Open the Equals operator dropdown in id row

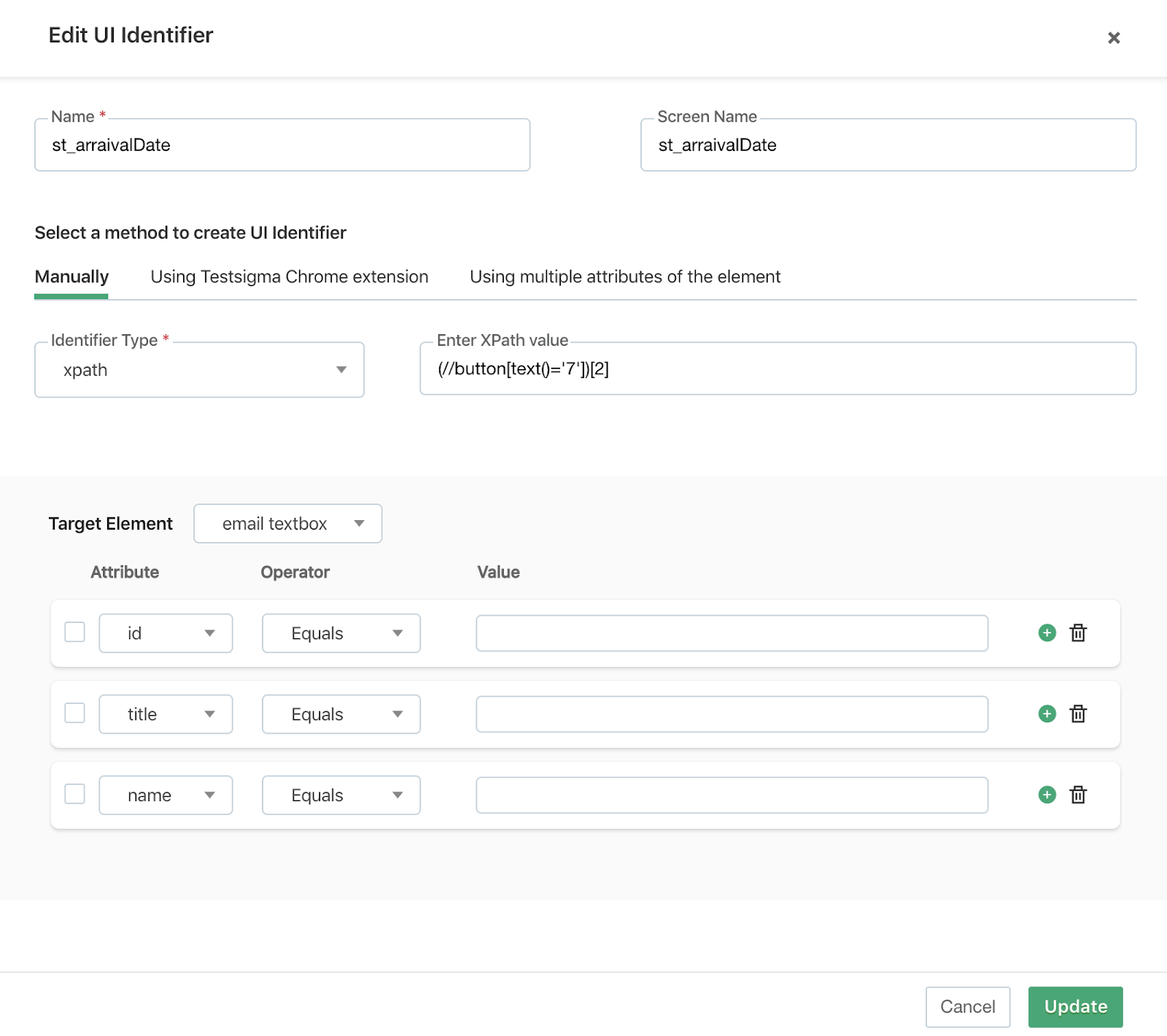[341, 633]
